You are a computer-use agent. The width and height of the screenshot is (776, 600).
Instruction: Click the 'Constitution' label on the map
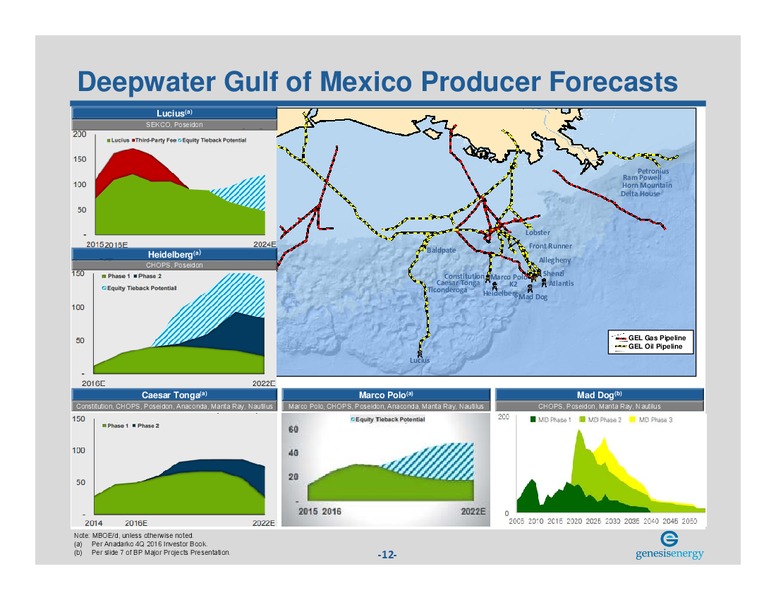464,276
